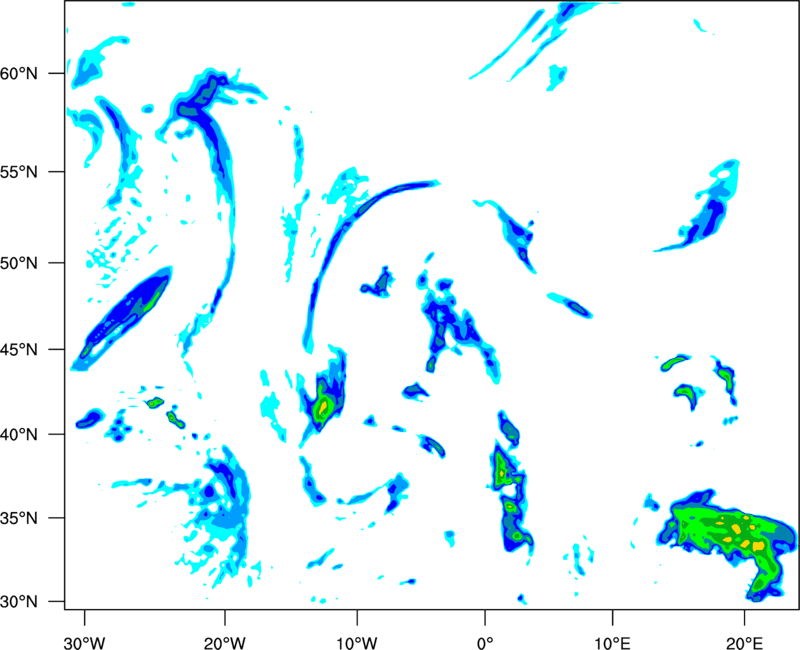Click the 55°N latitude label
800x650 pixels.
coord(19,172)
